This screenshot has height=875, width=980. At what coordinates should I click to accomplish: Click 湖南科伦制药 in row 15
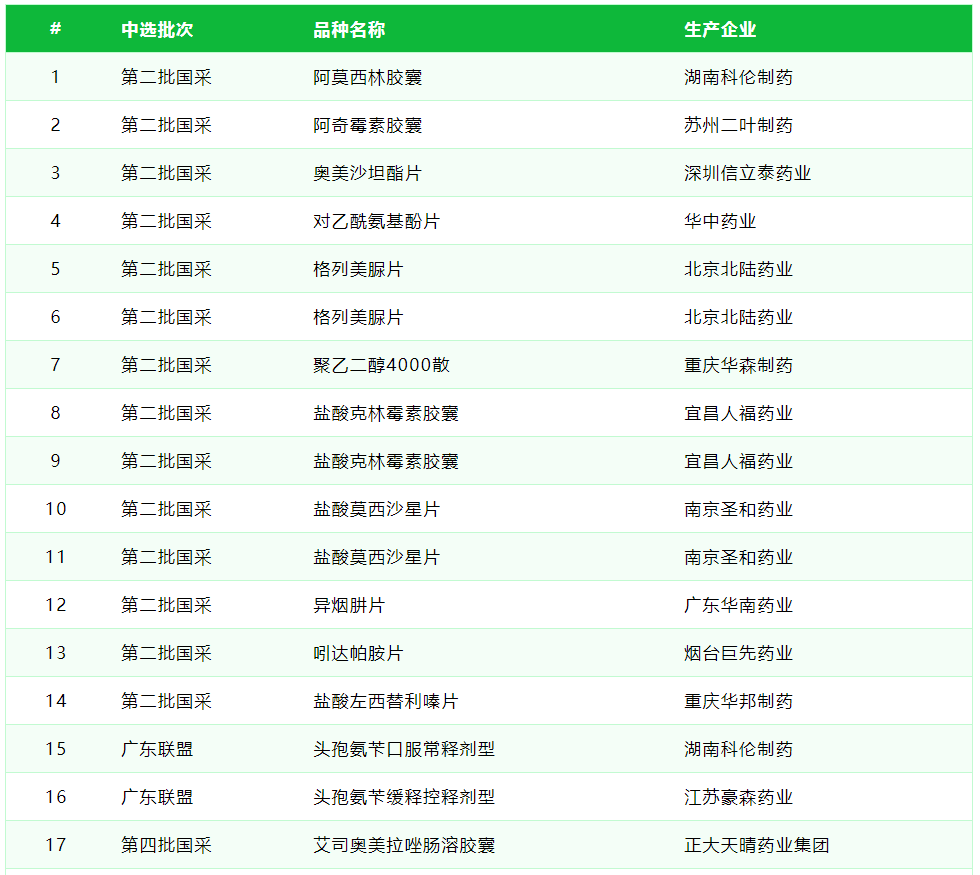(x=738, y=749)
